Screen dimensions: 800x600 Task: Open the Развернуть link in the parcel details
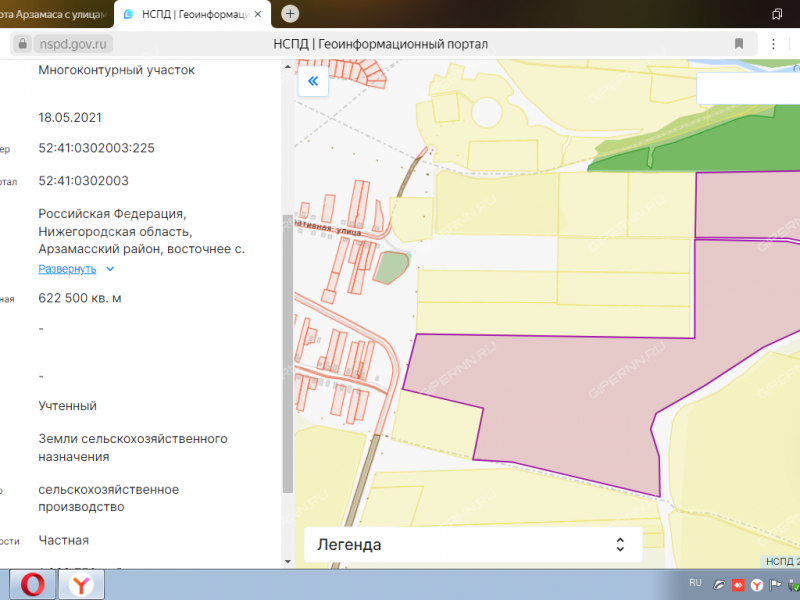(x=67, y=269)
